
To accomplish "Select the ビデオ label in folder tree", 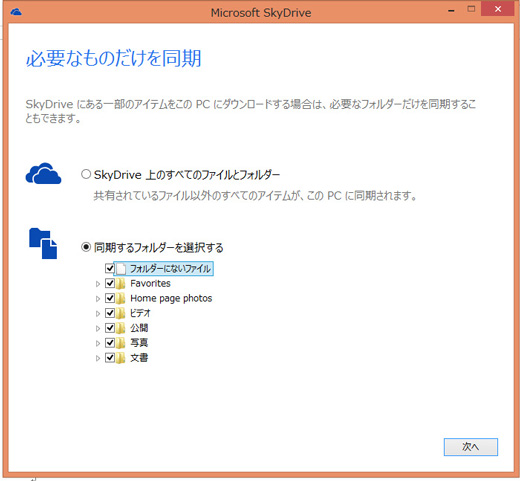I will click(140, 313).
